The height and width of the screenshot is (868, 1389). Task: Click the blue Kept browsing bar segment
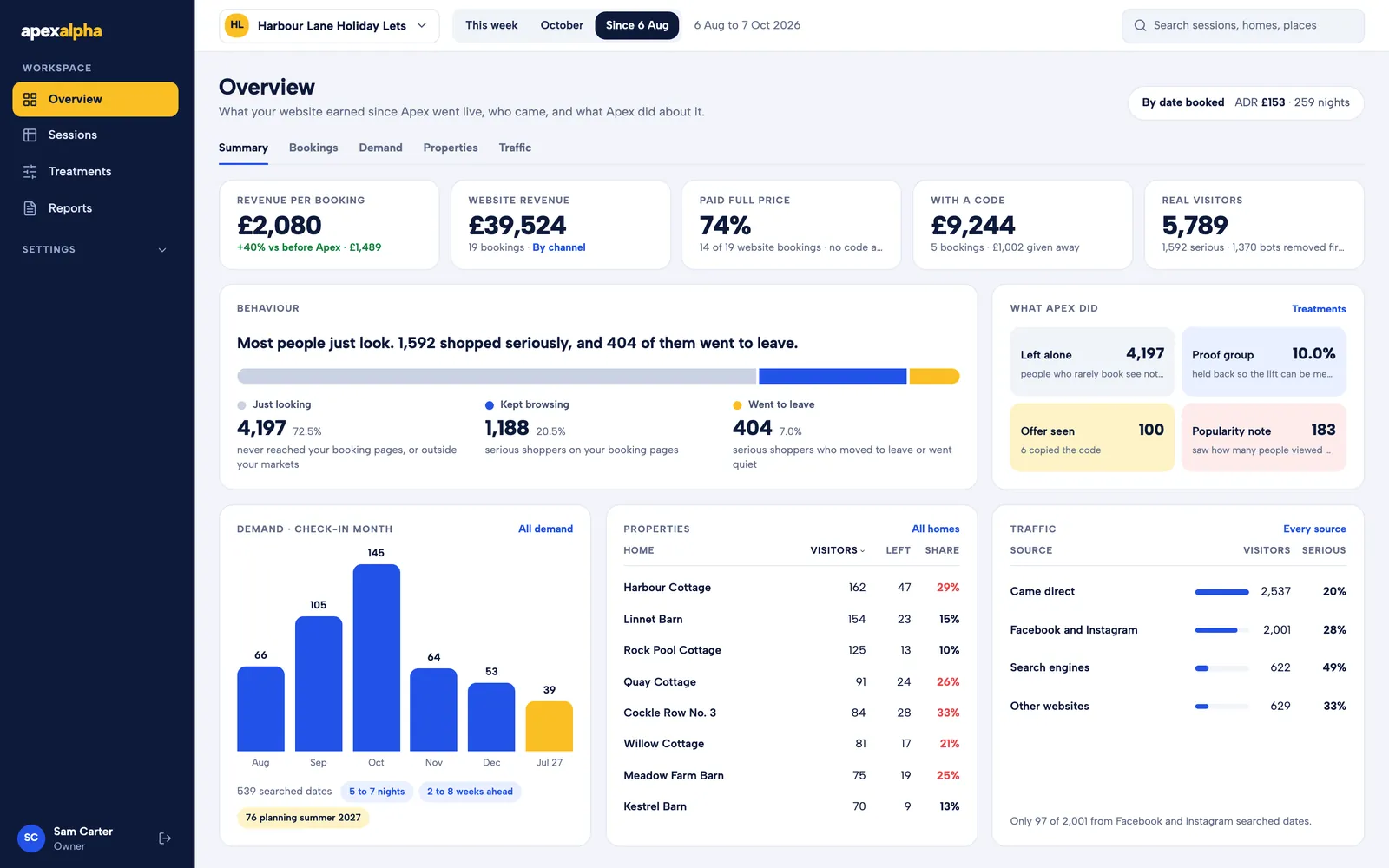[x=833, y=376]
